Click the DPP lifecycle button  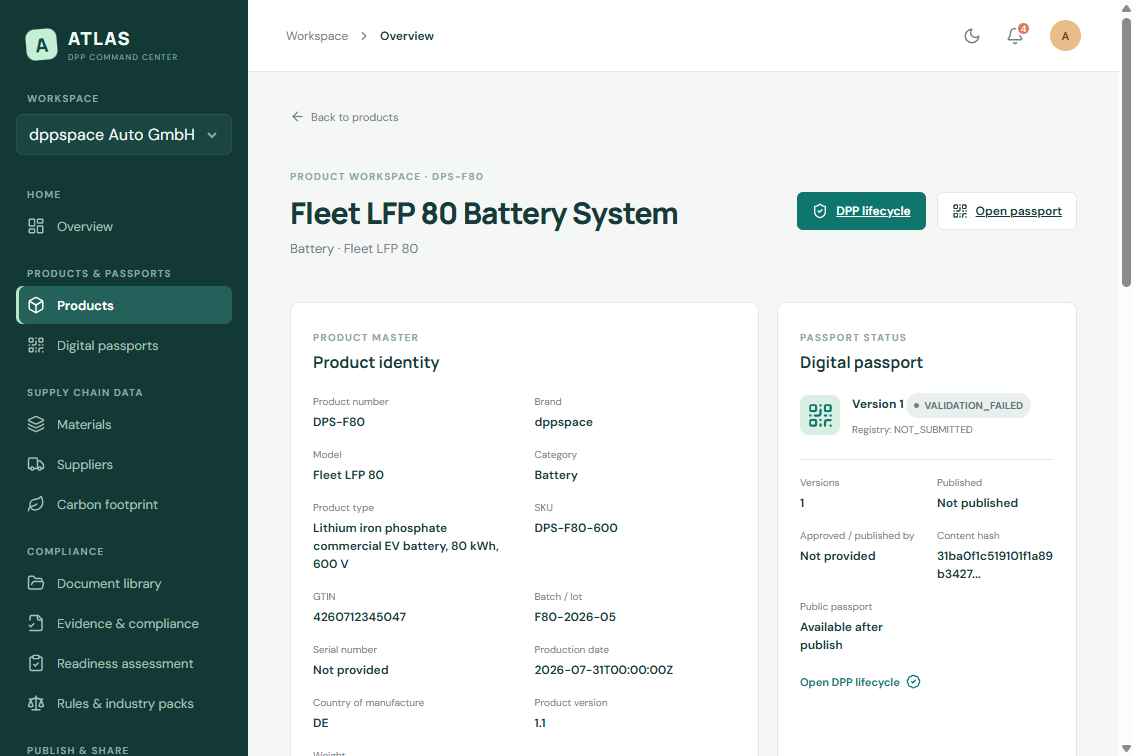pyautogui.click(x=861, y=211)
